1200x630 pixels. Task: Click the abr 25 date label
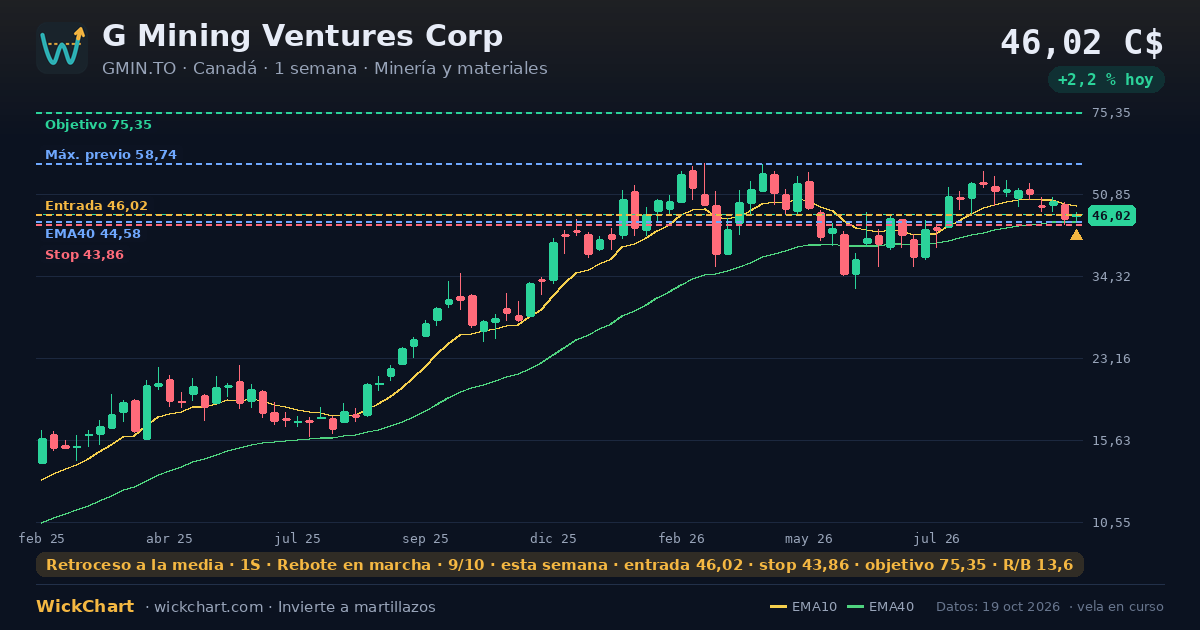point(169,538)
